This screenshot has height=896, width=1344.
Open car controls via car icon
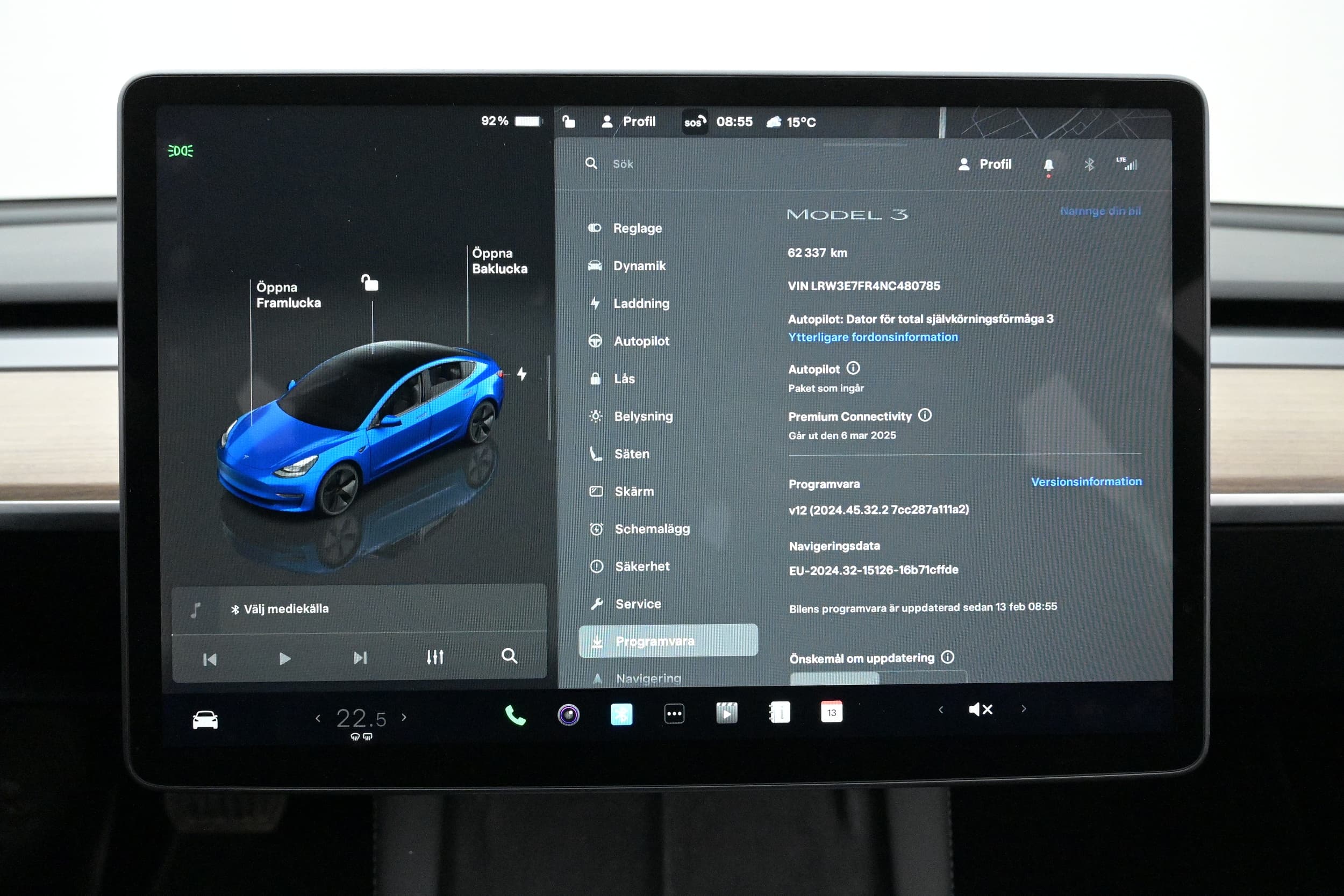(205, 719)
